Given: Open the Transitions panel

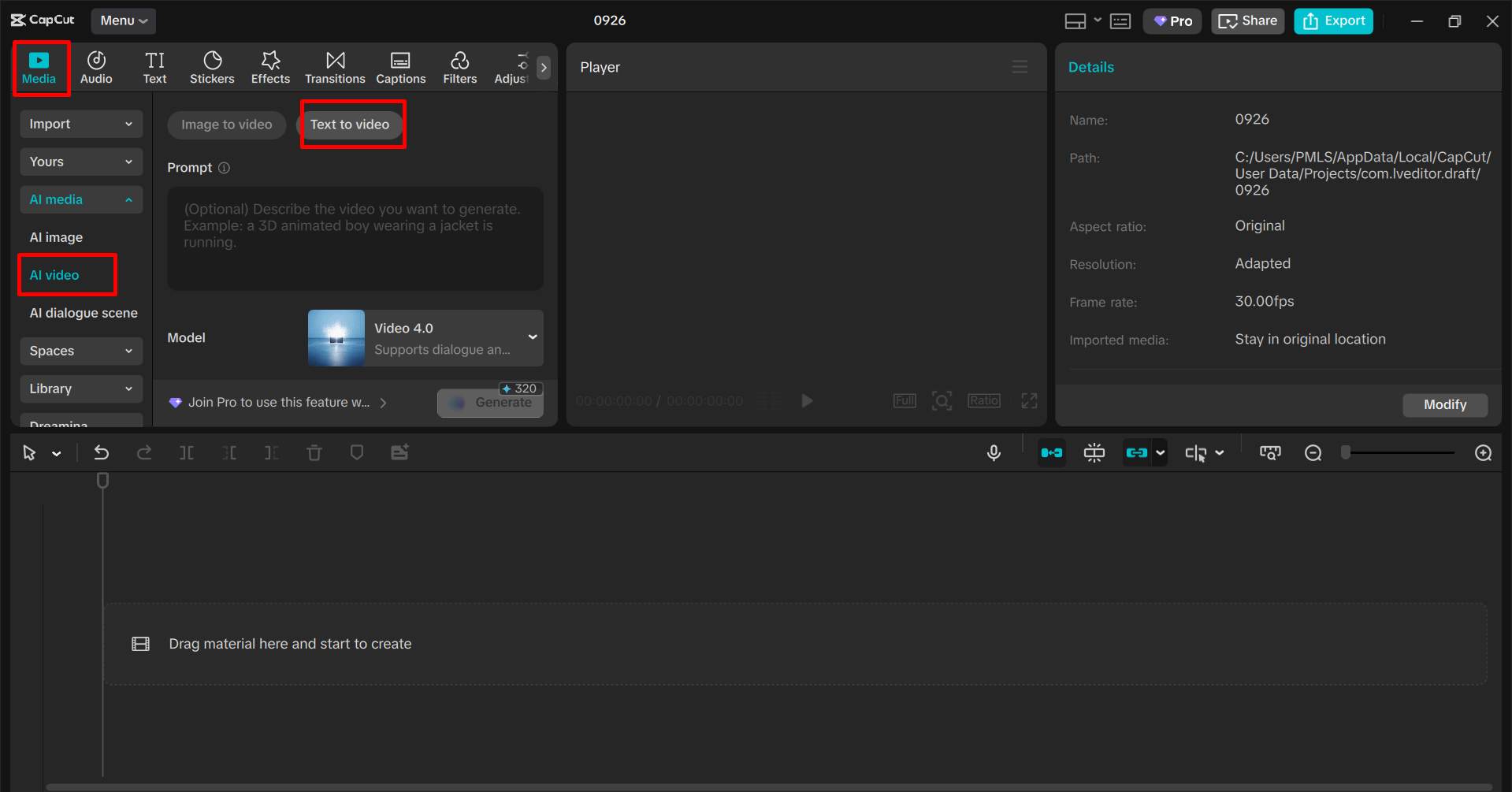Looking at the screenshot, I should pos(334,67).
